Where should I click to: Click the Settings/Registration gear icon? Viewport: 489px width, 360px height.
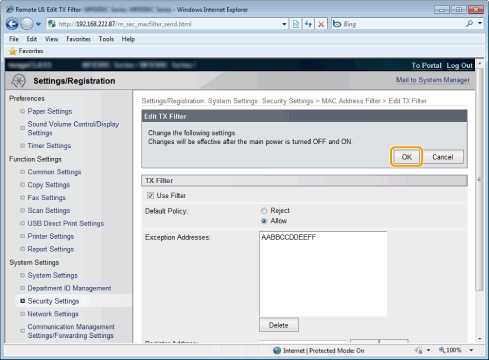(x=18, y=81)
